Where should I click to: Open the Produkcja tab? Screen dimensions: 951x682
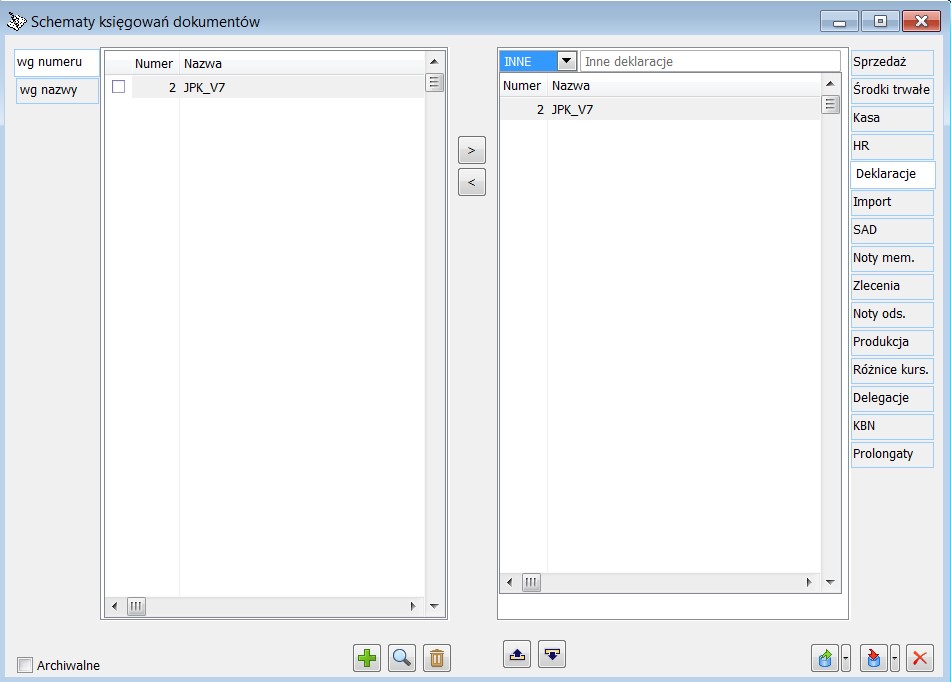[x=892, y=342]
